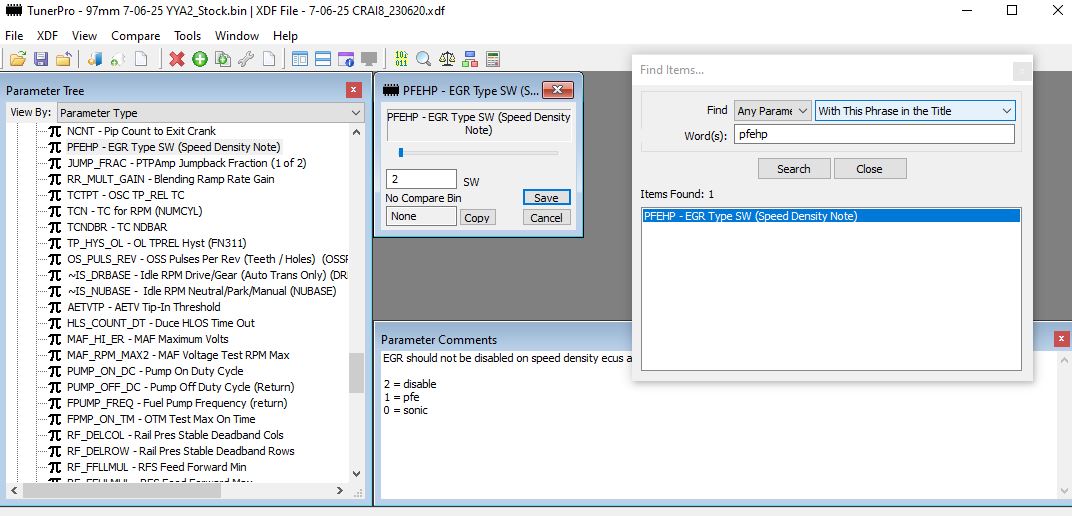Click the Save button in PFEHP editor

pos(546,198)
